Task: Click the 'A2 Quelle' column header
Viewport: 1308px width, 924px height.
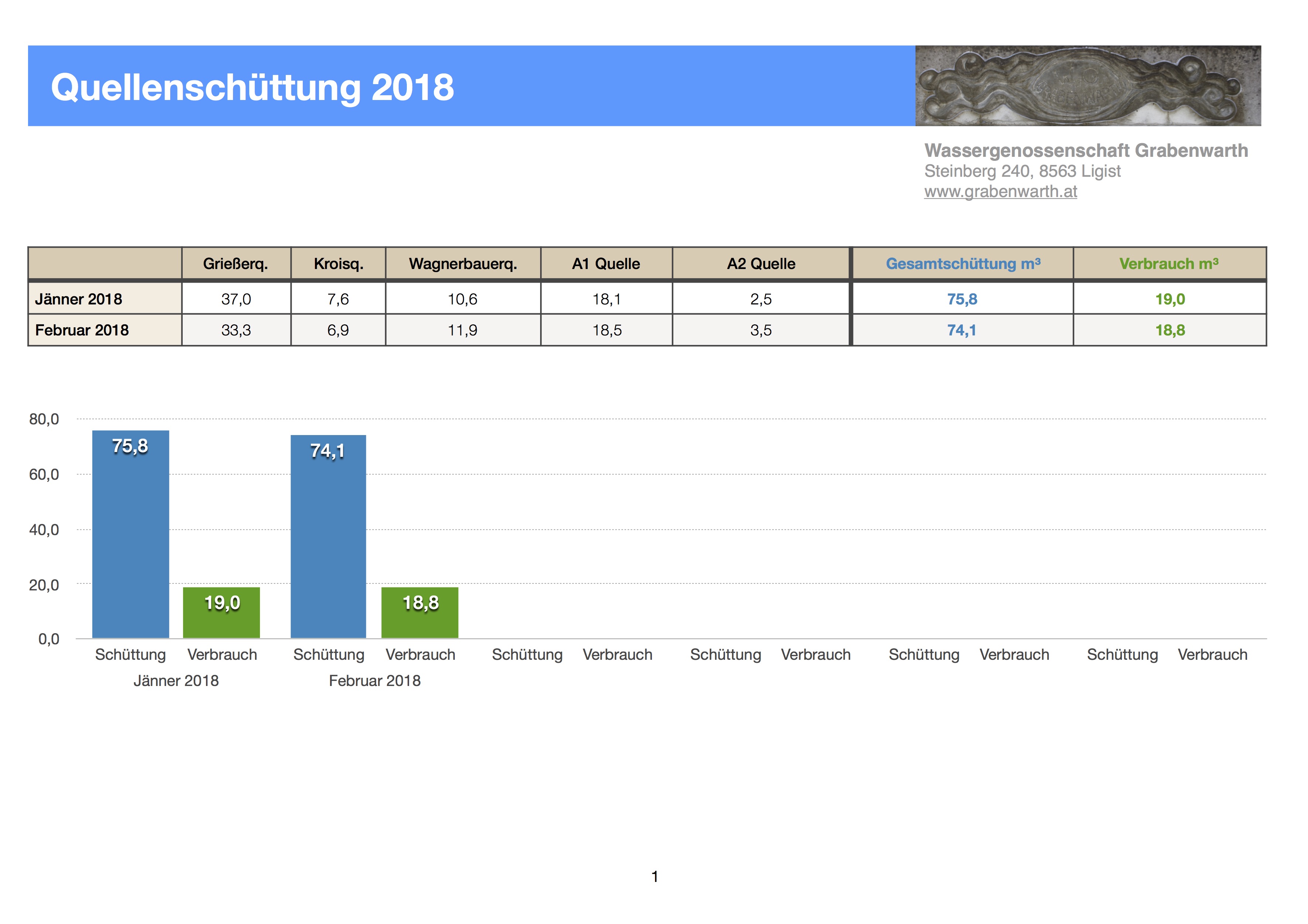Action: (761, 263)
